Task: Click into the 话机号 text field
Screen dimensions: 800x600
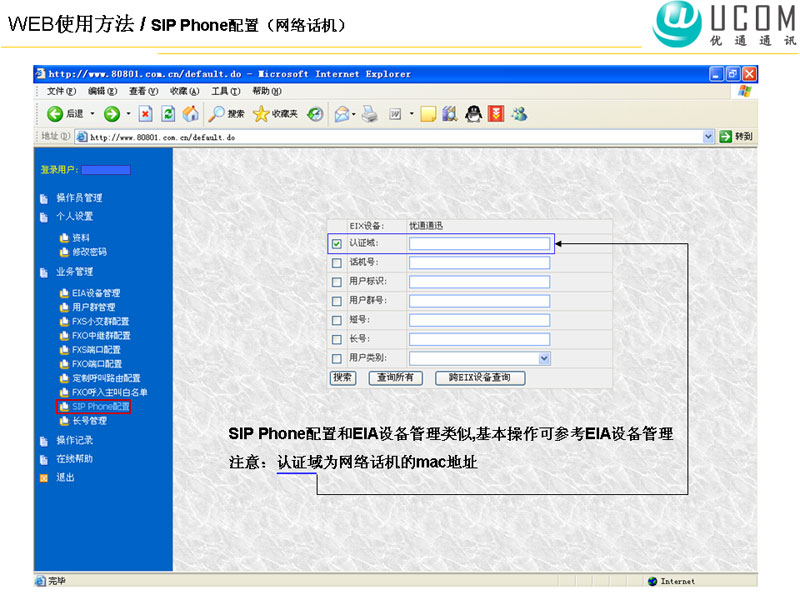Action: coord(479,263)
